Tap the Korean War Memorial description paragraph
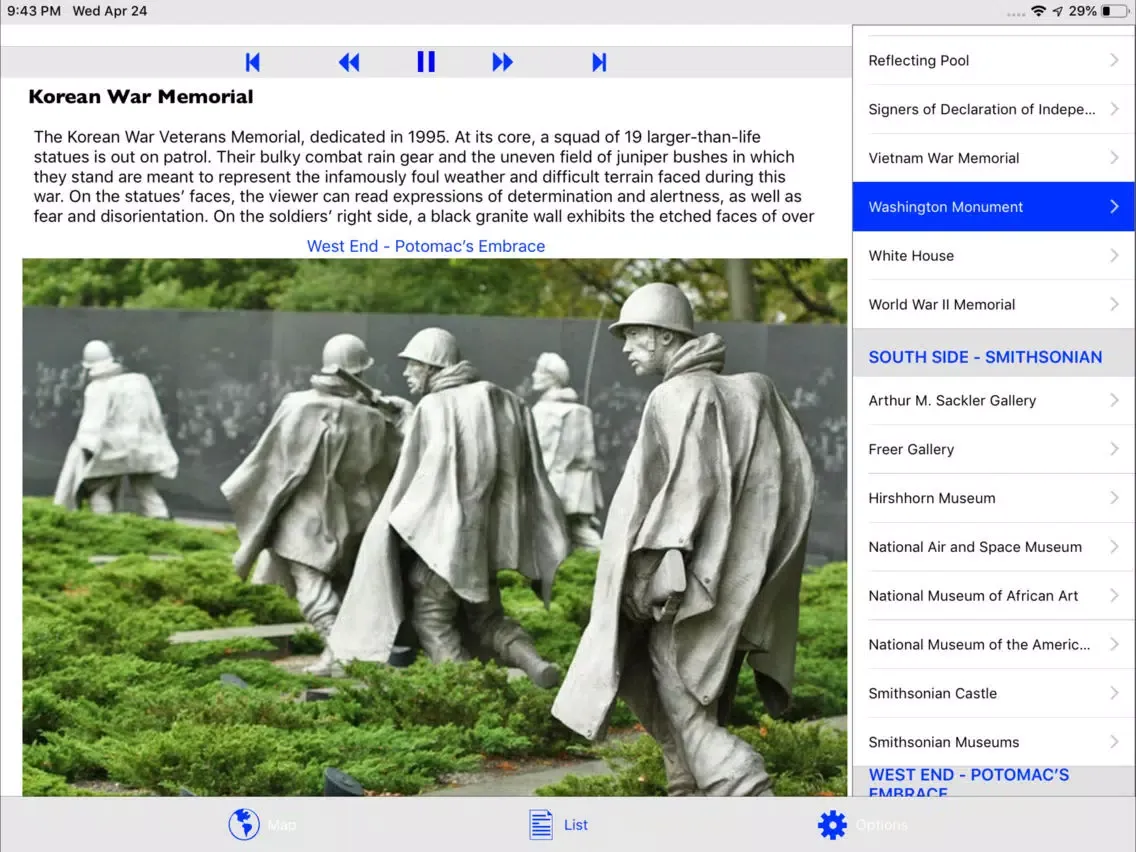The width and height of the screenshot is (1136, 852). point(424,177)
